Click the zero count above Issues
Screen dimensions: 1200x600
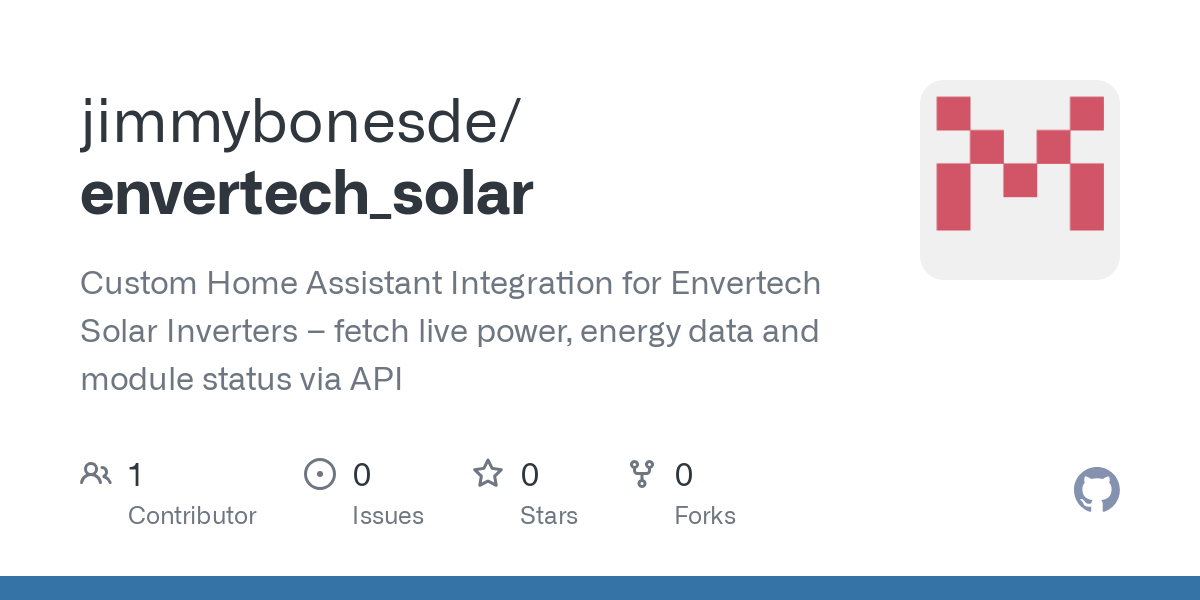pos(361,475)
